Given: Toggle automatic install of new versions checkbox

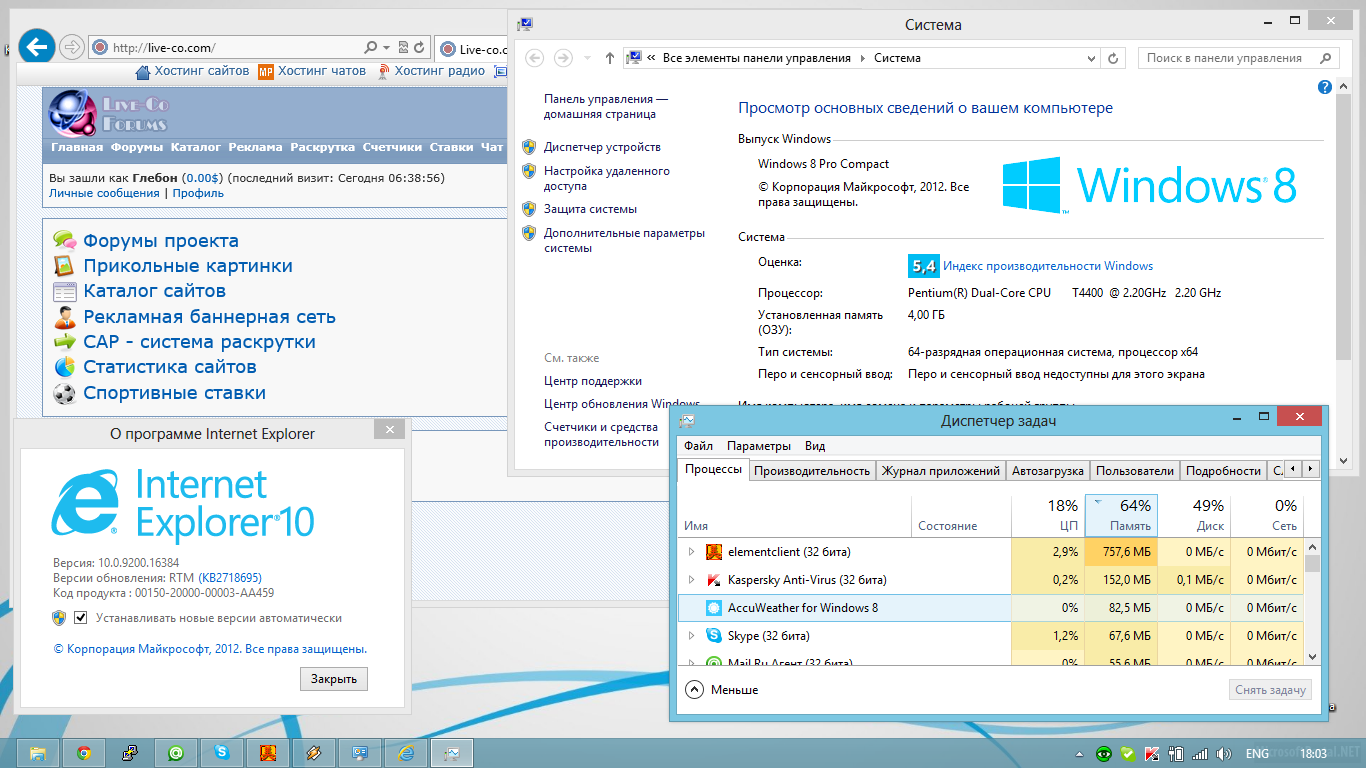Looking at the screenshot, I should pos(81,618).
